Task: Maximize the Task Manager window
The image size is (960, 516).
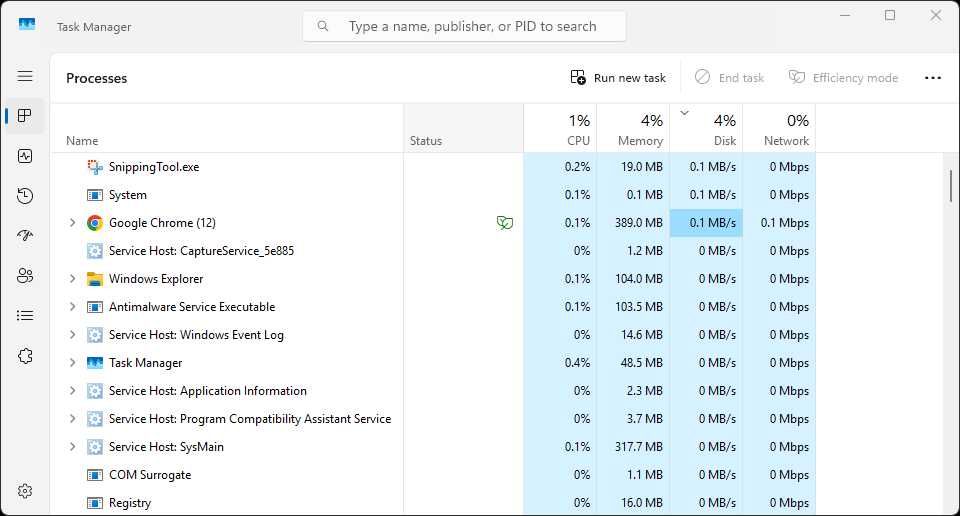Action: tap(890, 15)
